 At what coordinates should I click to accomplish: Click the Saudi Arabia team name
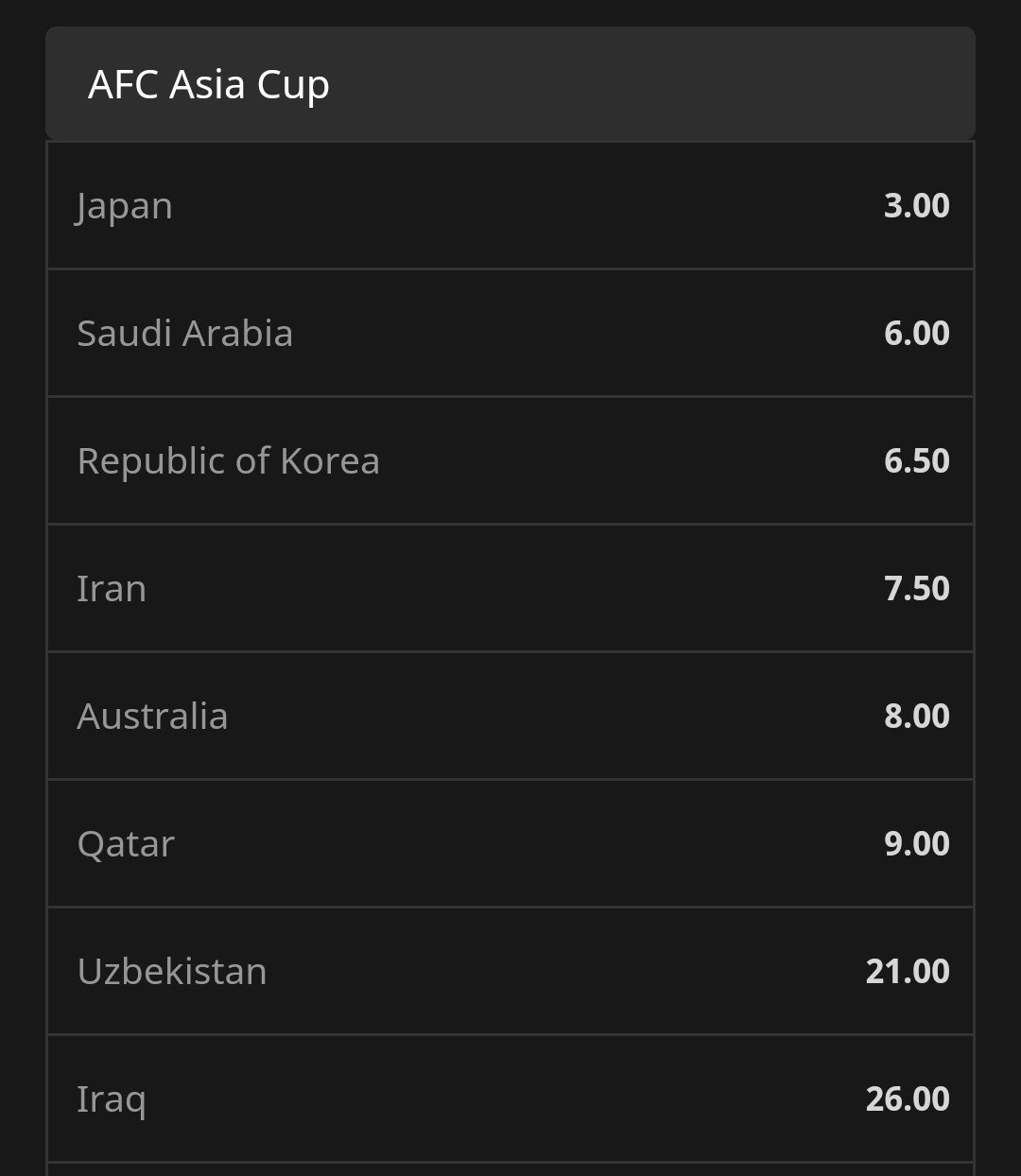[x=184, y=334]
